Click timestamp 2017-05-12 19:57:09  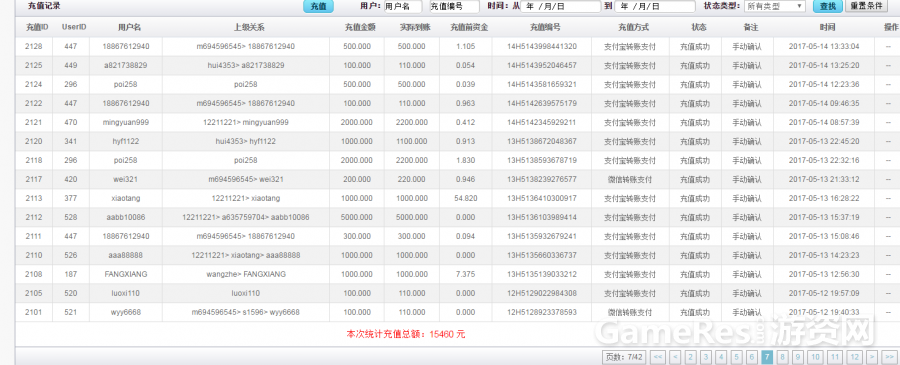pos(824,293)
